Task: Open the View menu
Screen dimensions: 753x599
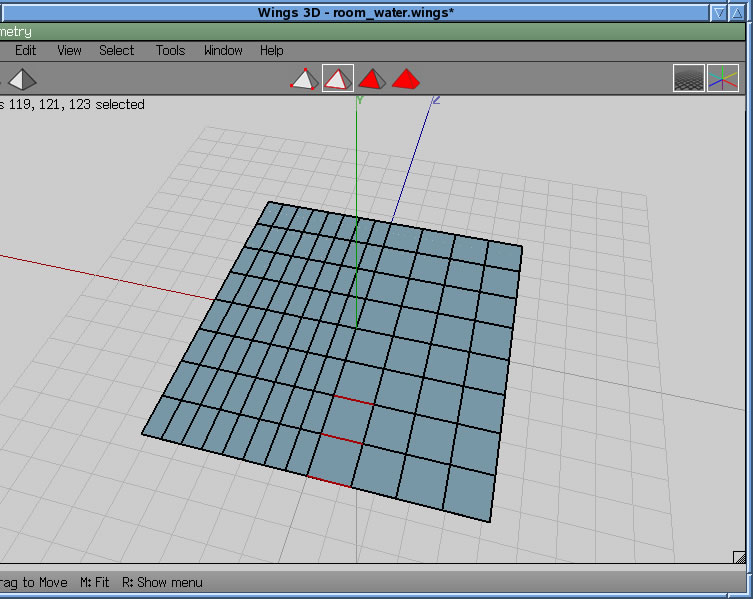Action: point(69,50)
